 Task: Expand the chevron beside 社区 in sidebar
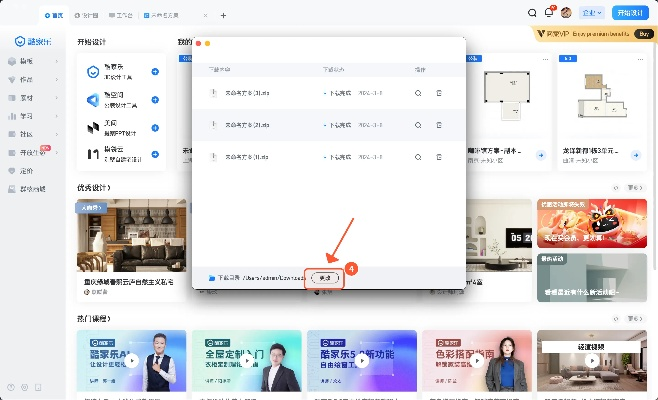point(56,134)
